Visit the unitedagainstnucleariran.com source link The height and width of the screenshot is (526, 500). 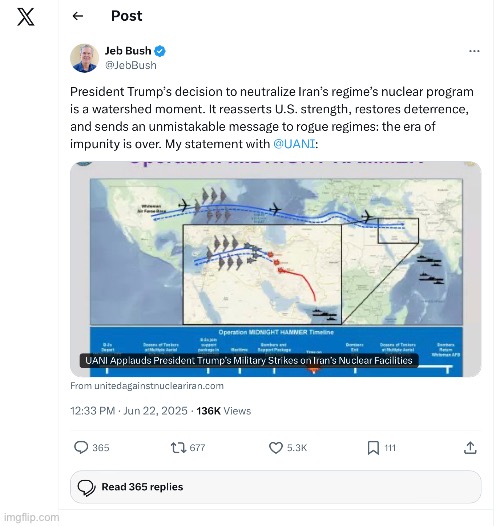[147, 386]
